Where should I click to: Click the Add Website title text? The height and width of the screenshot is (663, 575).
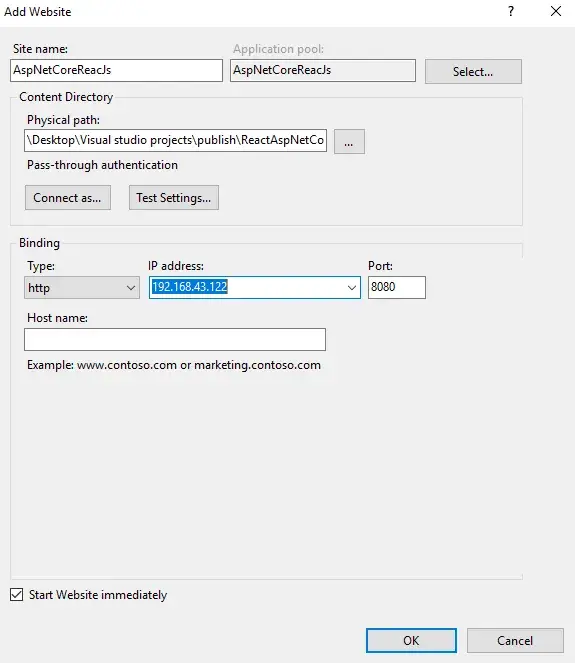click(x=38, y=12)
